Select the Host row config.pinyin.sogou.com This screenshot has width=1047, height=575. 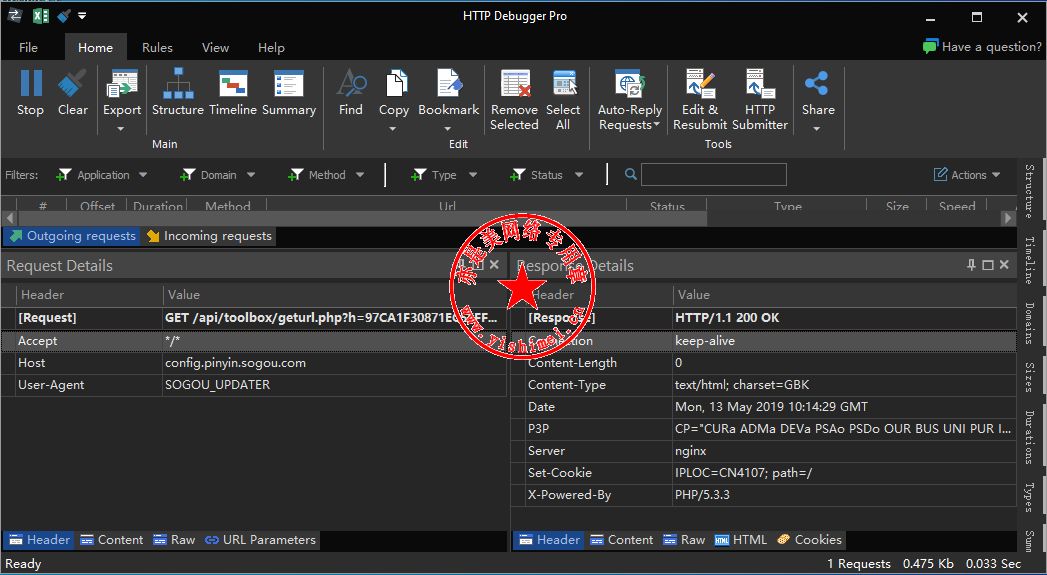point(254,363)
